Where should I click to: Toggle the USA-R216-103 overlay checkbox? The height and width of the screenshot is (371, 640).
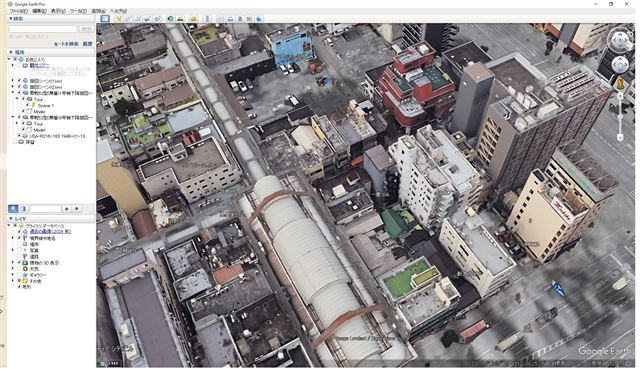(x=19, y=136)
